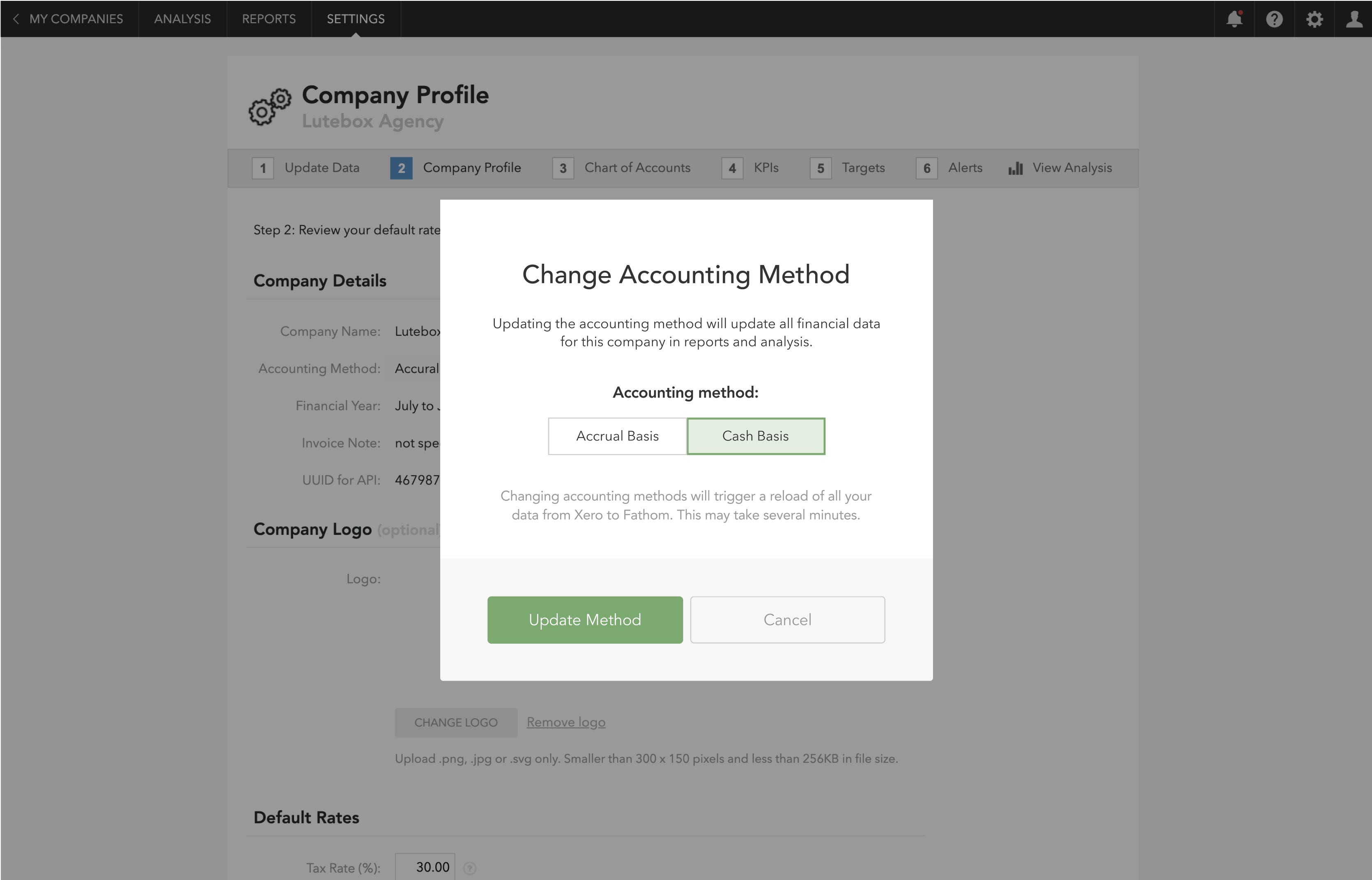Open the Settings menu
The image size is (1372, 880).
coord(356,19)
